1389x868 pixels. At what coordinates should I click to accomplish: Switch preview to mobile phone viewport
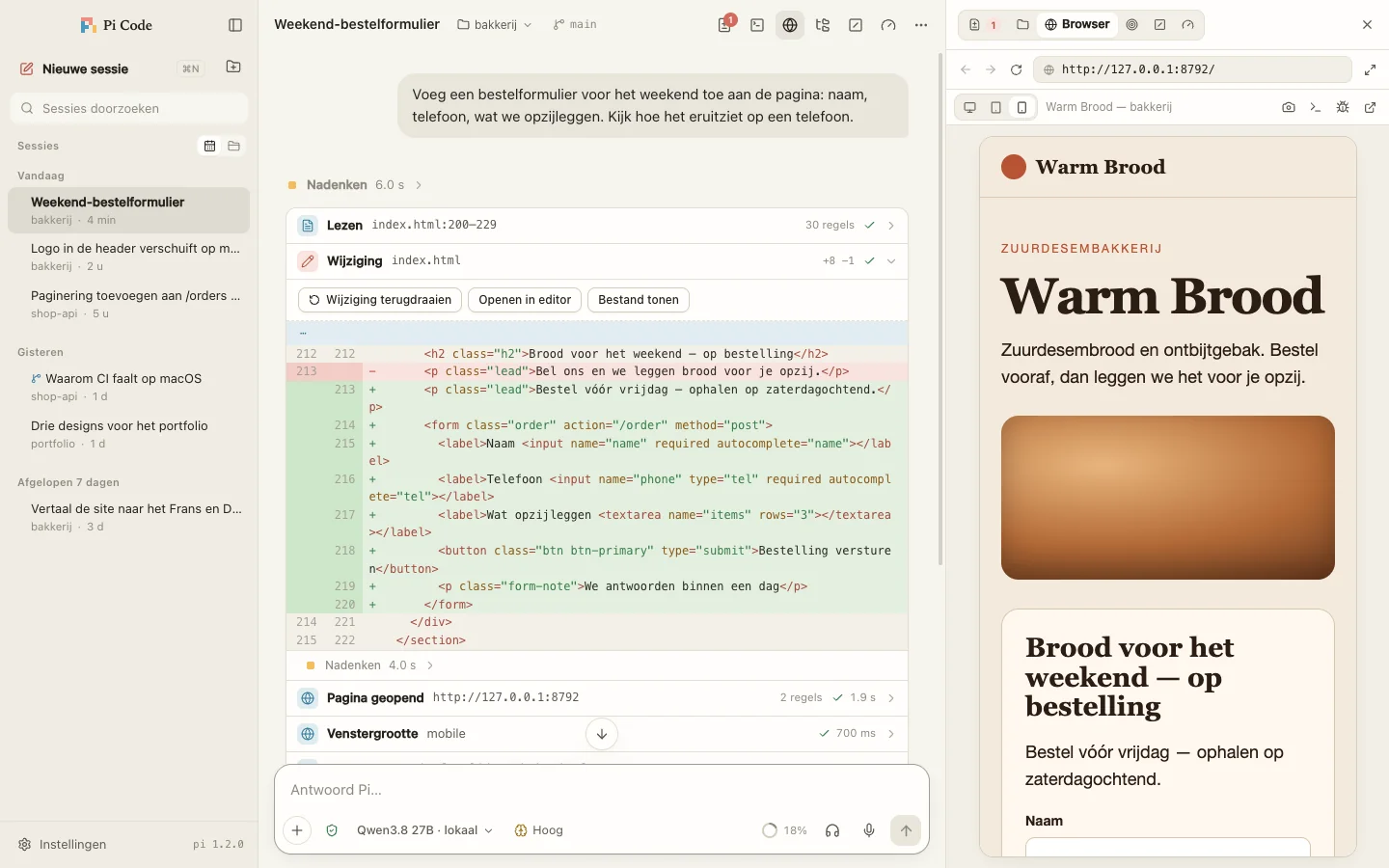click(x=1022, y=107)
